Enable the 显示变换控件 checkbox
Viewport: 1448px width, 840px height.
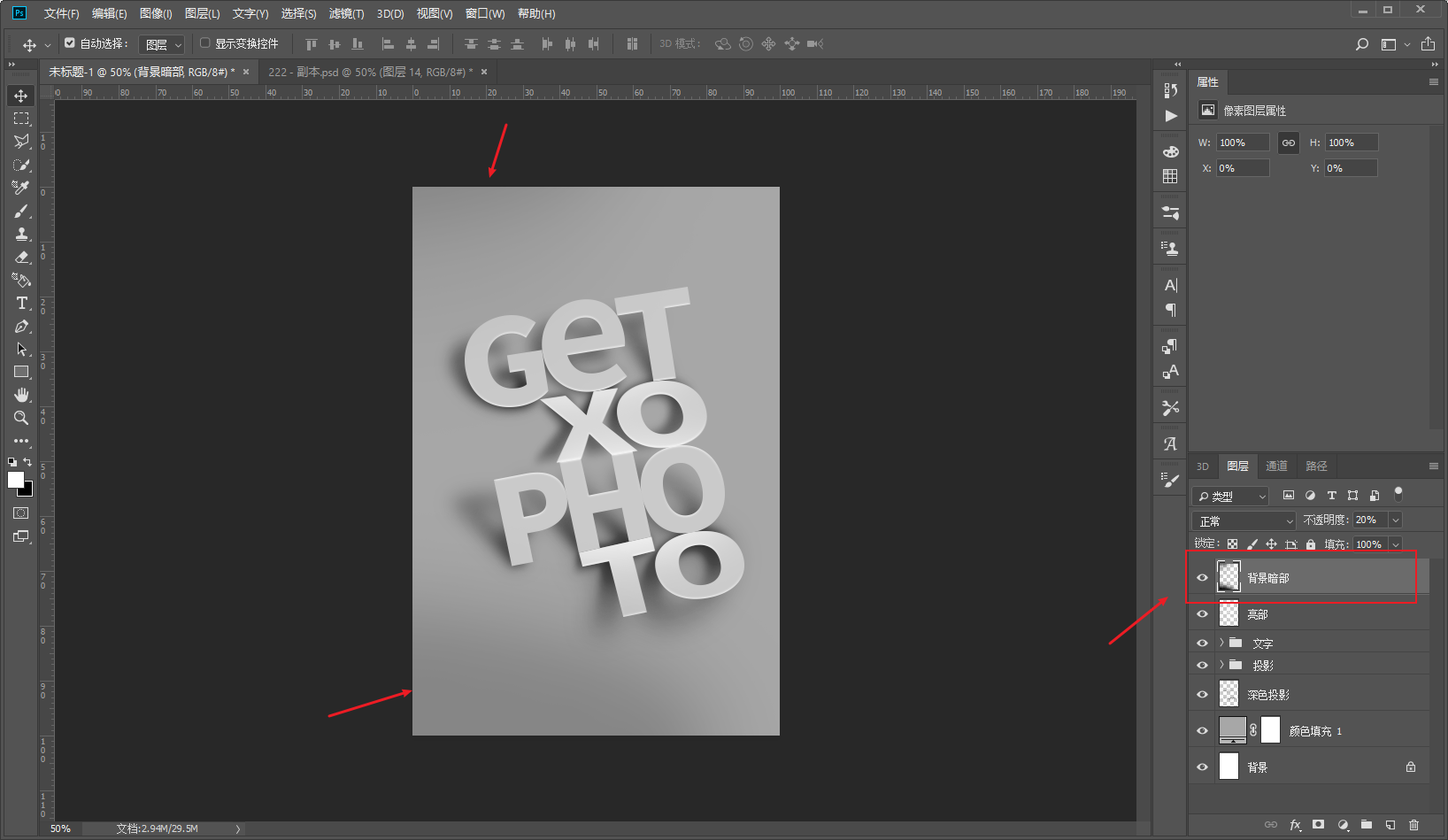(x=204, y=42)
